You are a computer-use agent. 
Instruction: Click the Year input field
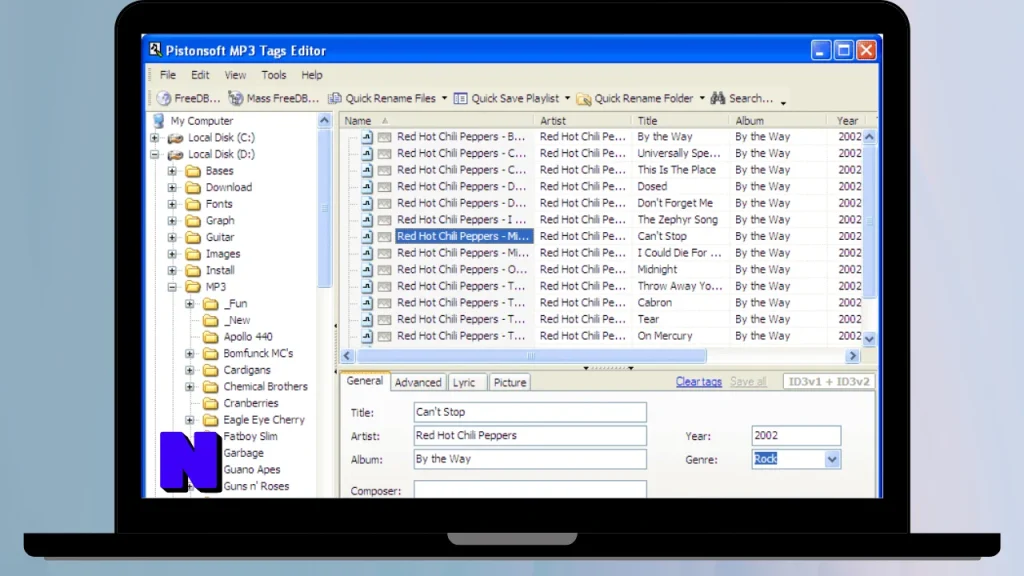(x=796, y=436)
